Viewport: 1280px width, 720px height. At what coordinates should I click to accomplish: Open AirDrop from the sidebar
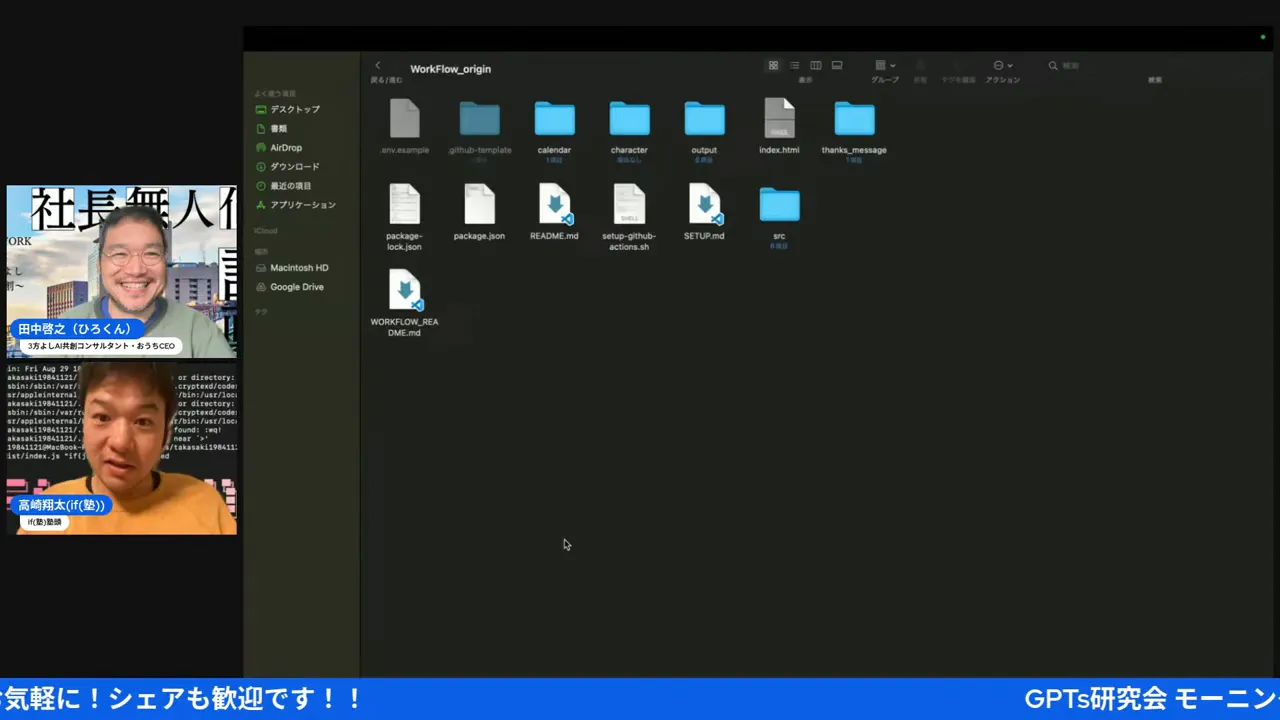point(286,147)
